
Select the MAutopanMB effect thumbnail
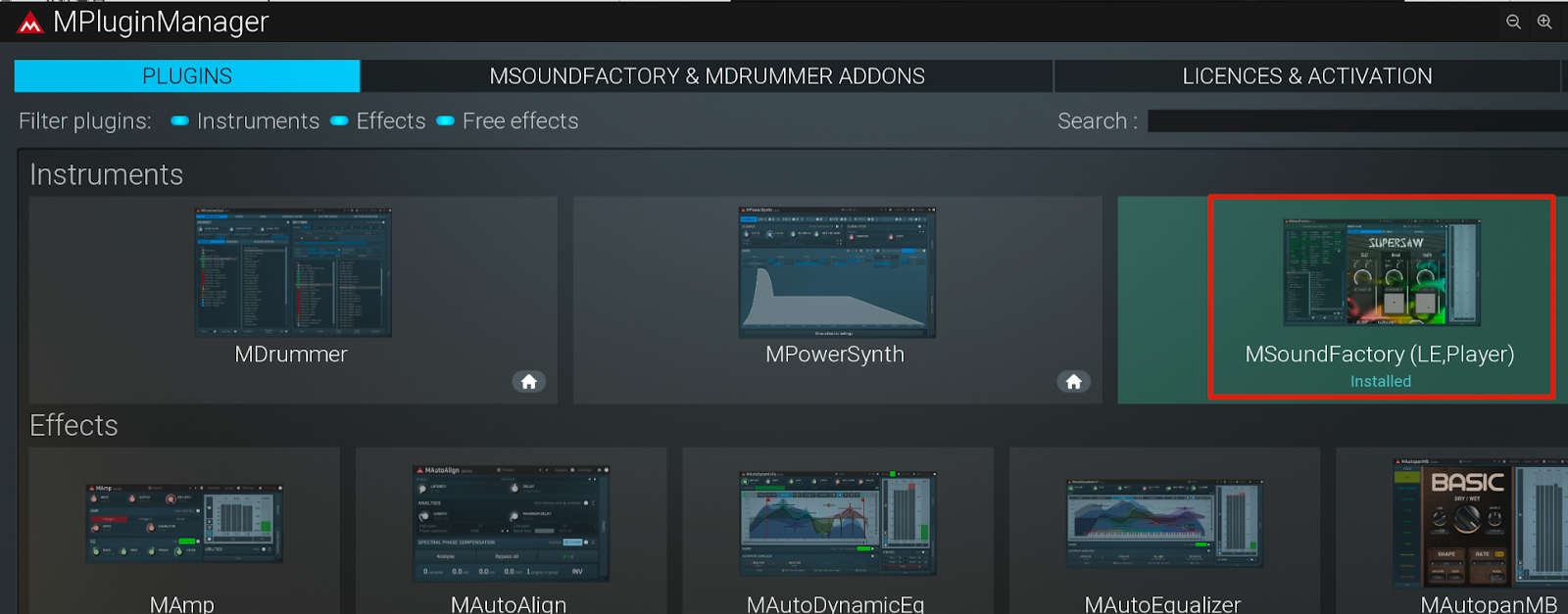(x=1480, y=523)
